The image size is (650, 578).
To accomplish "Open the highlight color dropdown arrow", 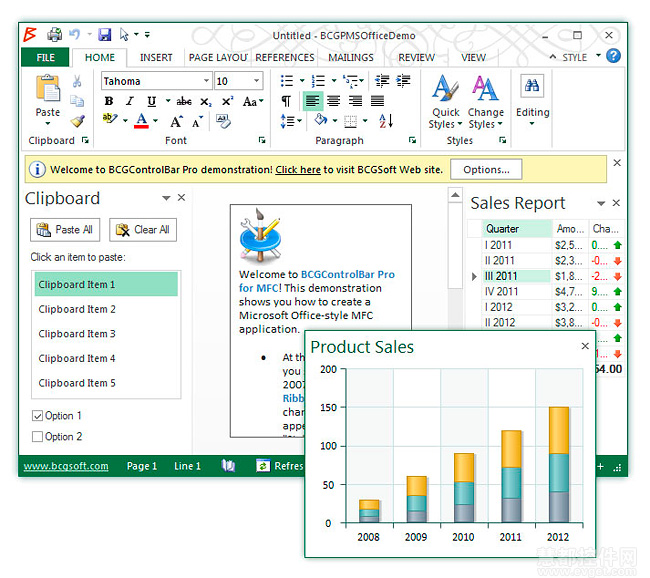I will pyautogui.click(x=125, y=121).
